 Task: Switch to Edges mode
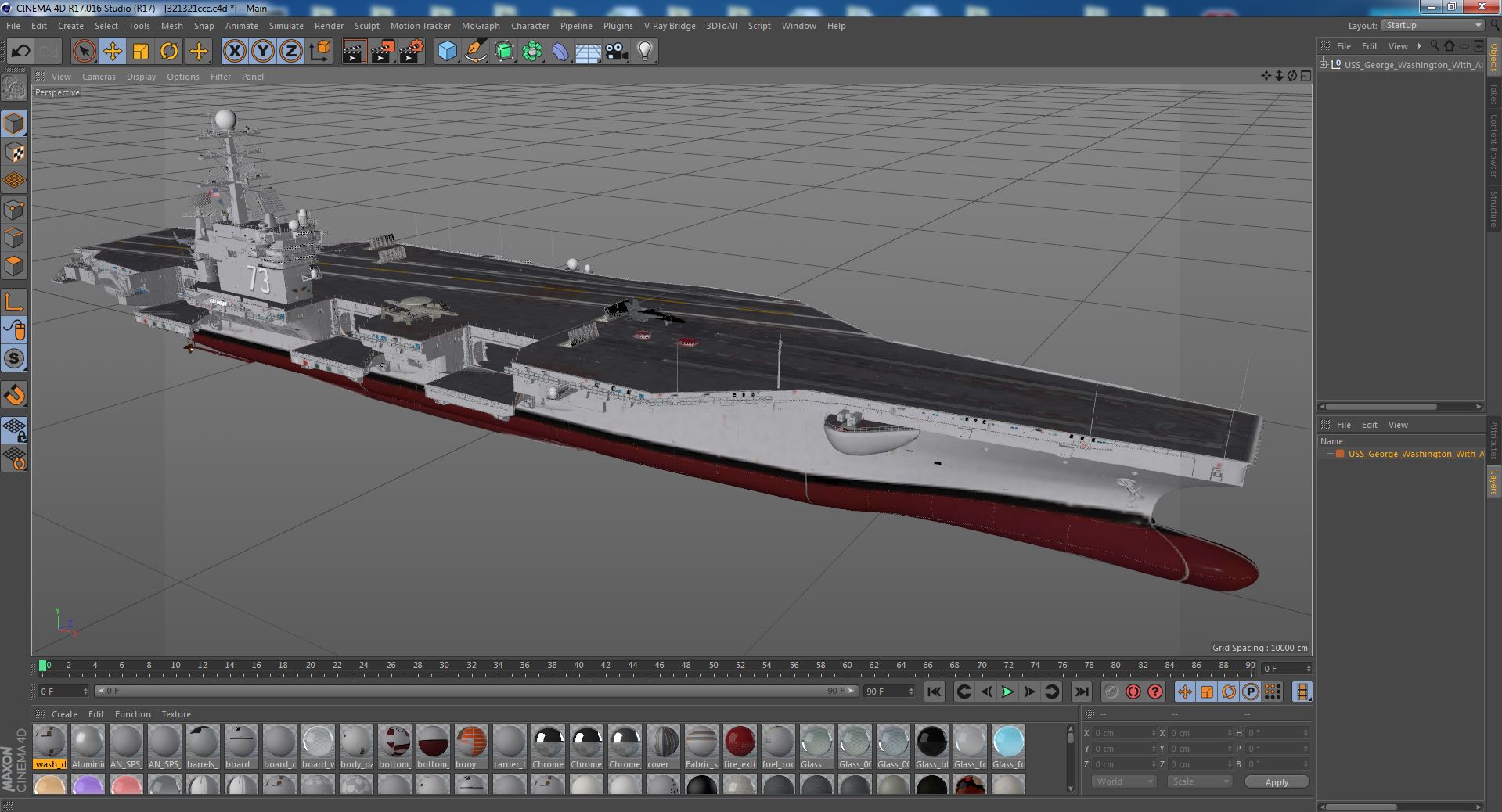coord(14,238)
